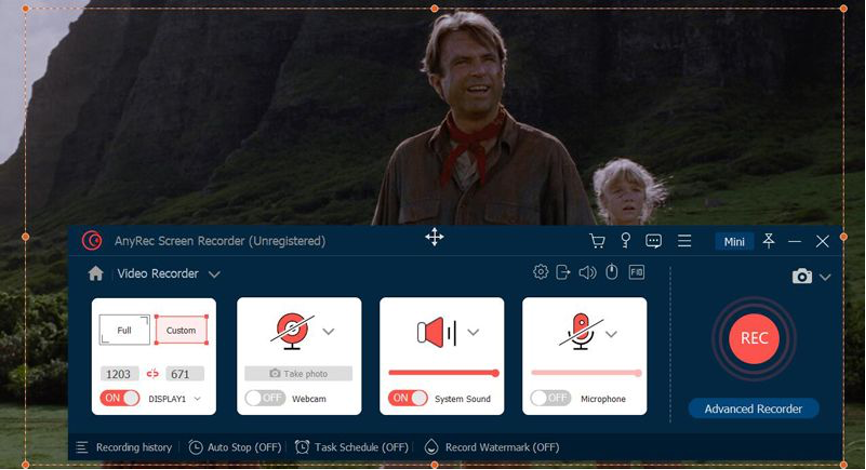Click the top-center selection region handle
Screen dimensions: 866x470
pyautogui.click(x=434, y=8)
